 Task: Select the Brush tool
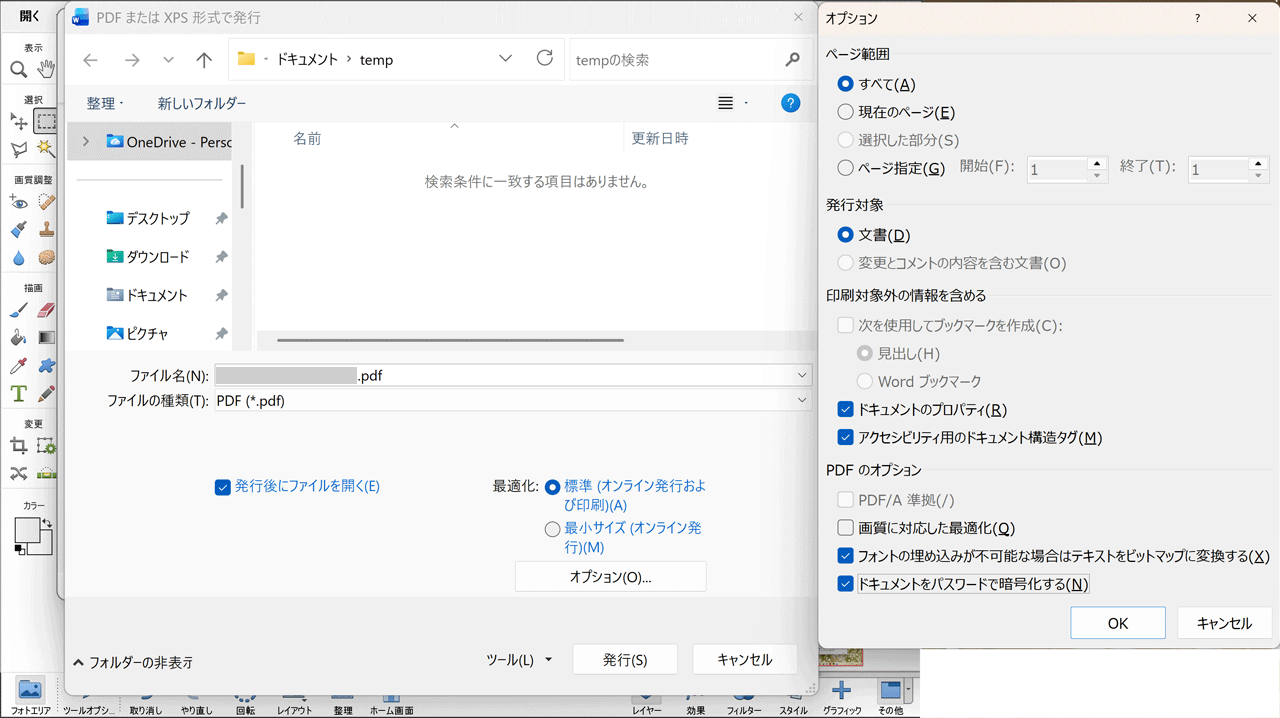pos(18,311)
